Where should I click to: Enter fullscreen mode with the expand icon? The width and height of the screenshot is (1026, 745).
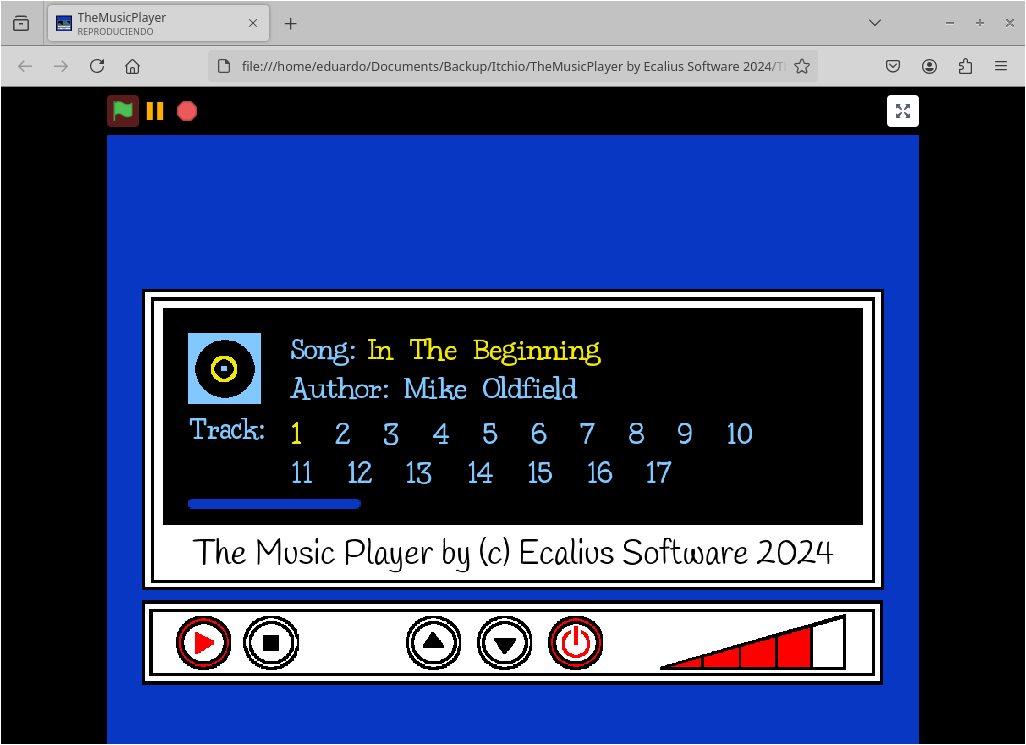pyautogui.click(x=902, y=111)
